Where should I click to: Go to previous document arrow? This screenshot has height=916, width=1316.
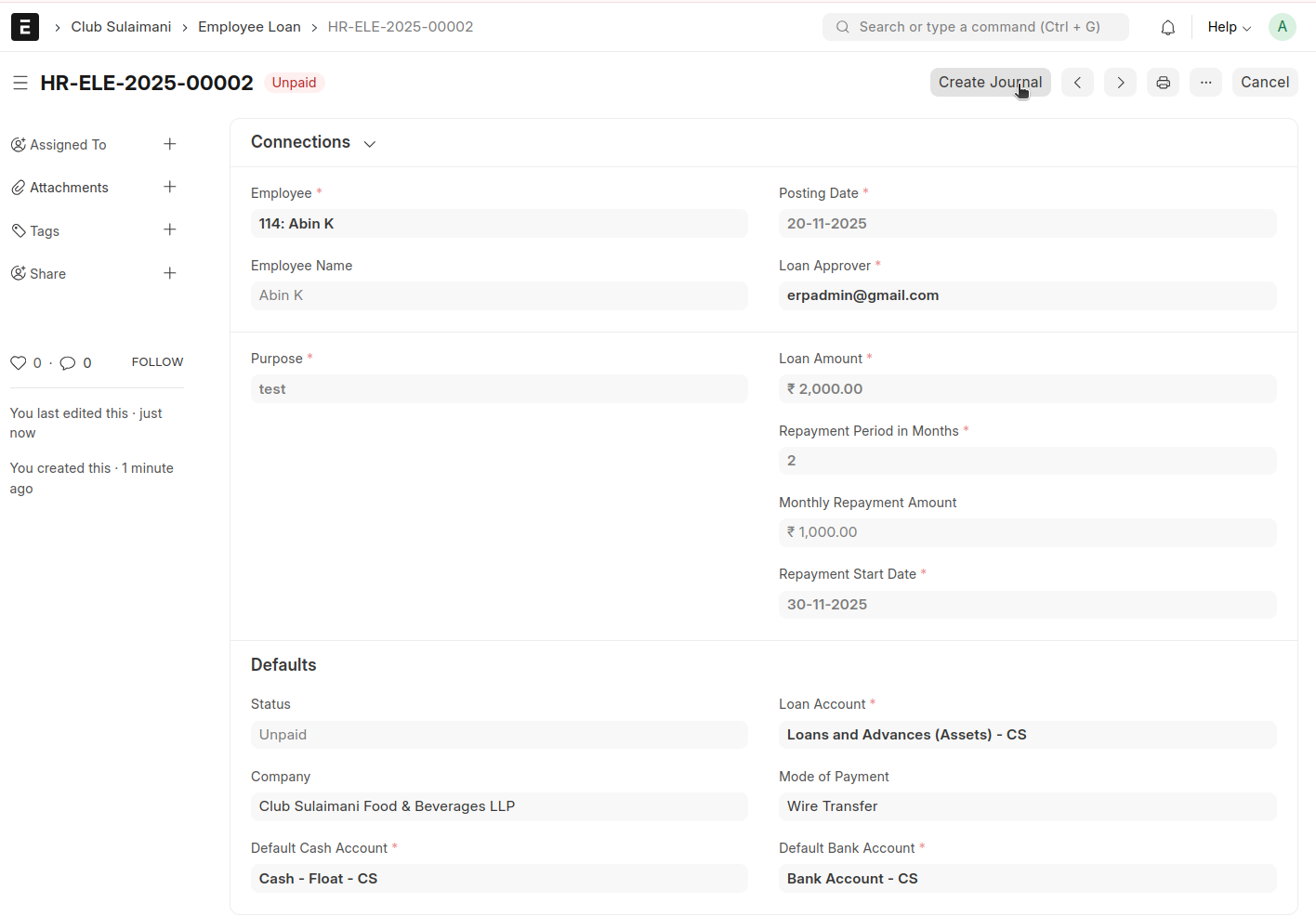(x=1077, y=83)
